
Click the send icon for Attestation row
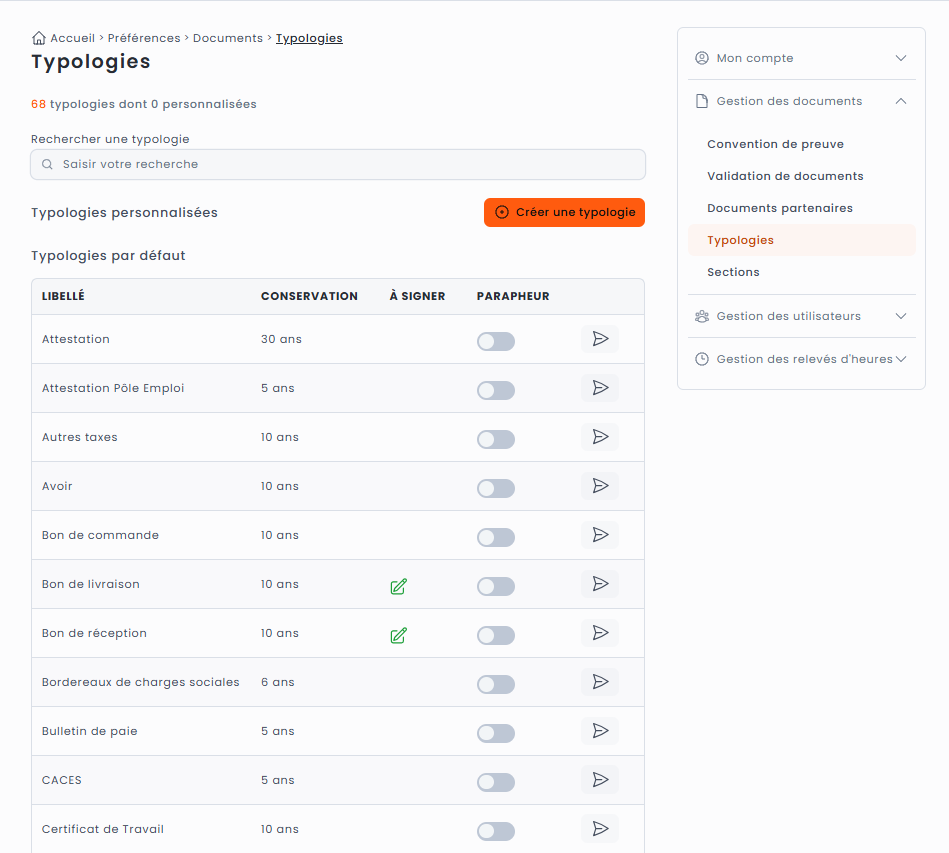[x=600, y=339]
